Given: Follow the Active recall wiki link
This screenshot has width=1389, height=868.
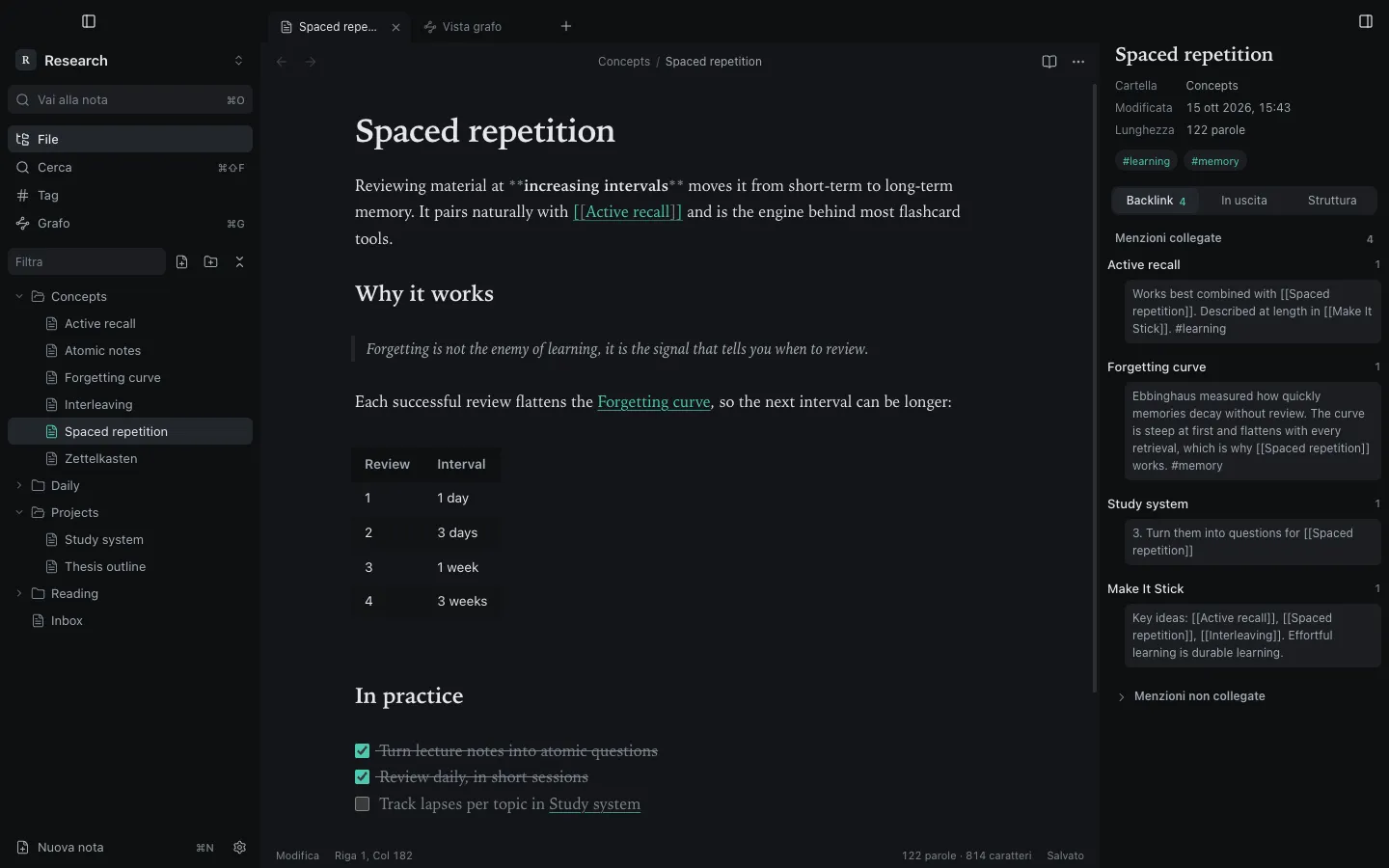Looking at the screenshot, I should click(627, 212).
